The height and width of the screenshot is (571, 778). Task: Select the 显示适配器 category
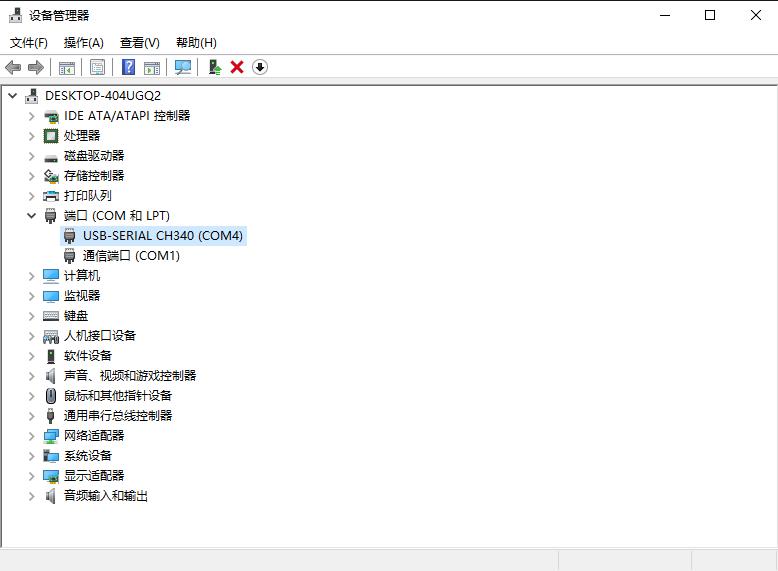pyautogui.click(x=94, y=476)
